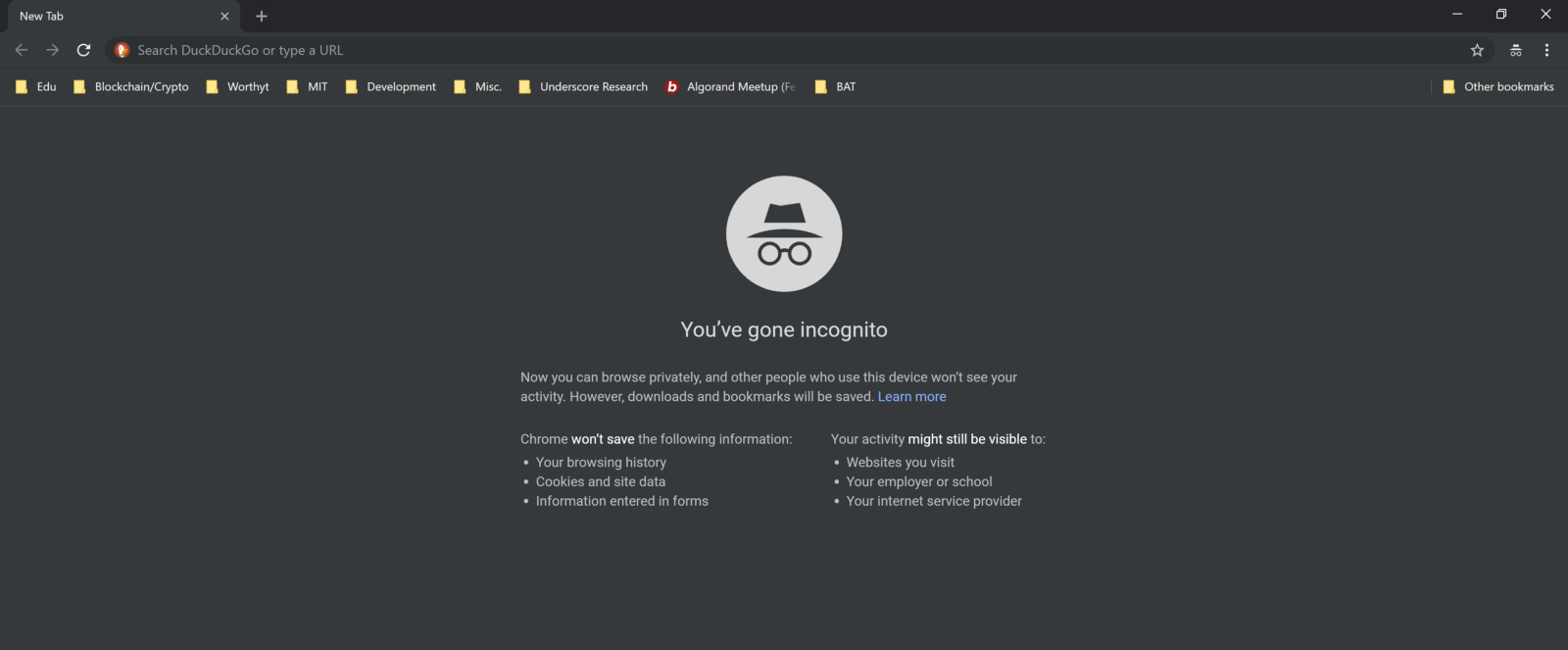The height and width of the screenshot is (650, 1568).
Task: Open the Algorand Meetup bookmark
Action: click(x=731, y=87)
